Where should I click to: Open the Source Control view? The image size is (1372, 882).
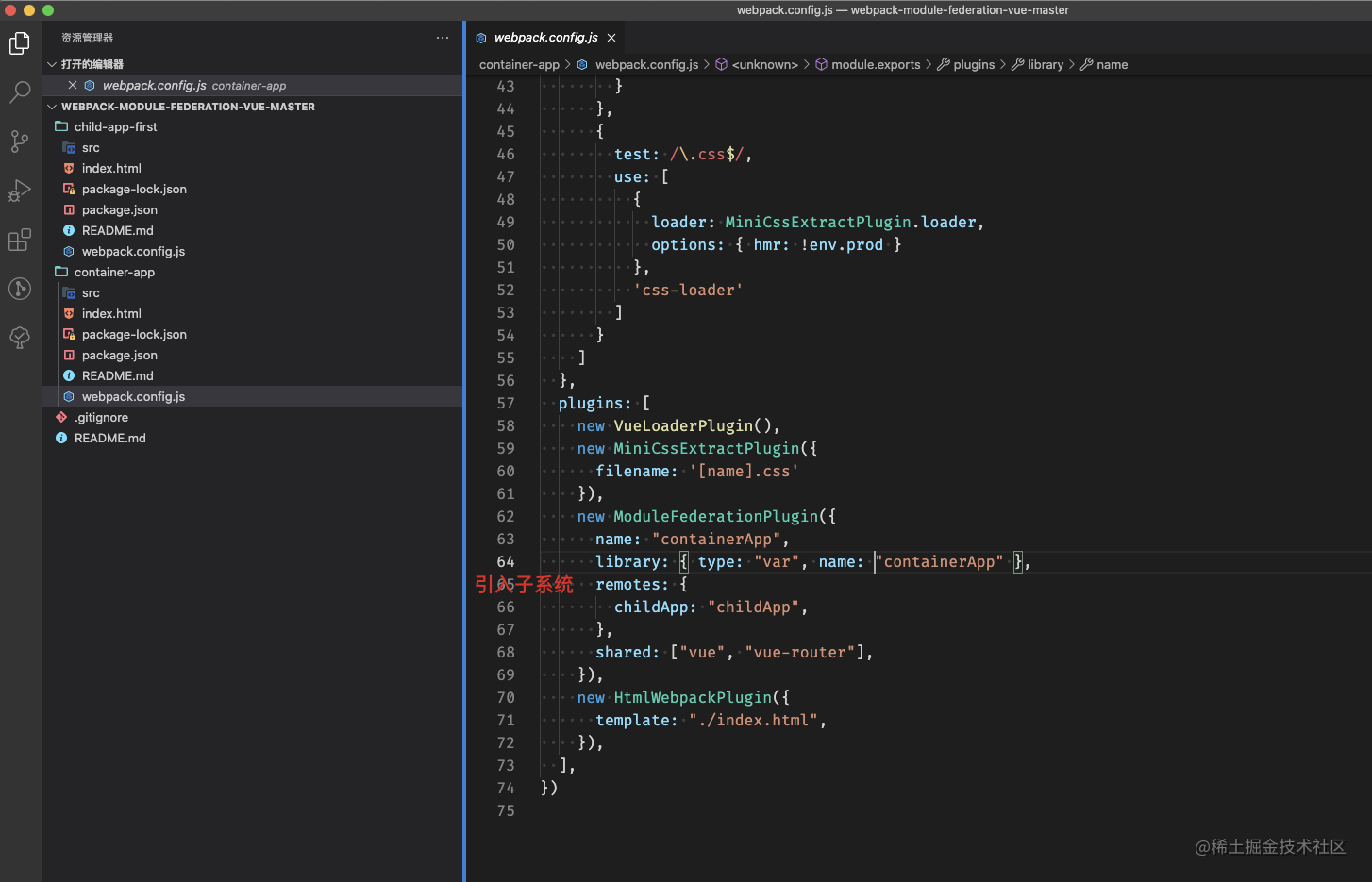[20, 141]
